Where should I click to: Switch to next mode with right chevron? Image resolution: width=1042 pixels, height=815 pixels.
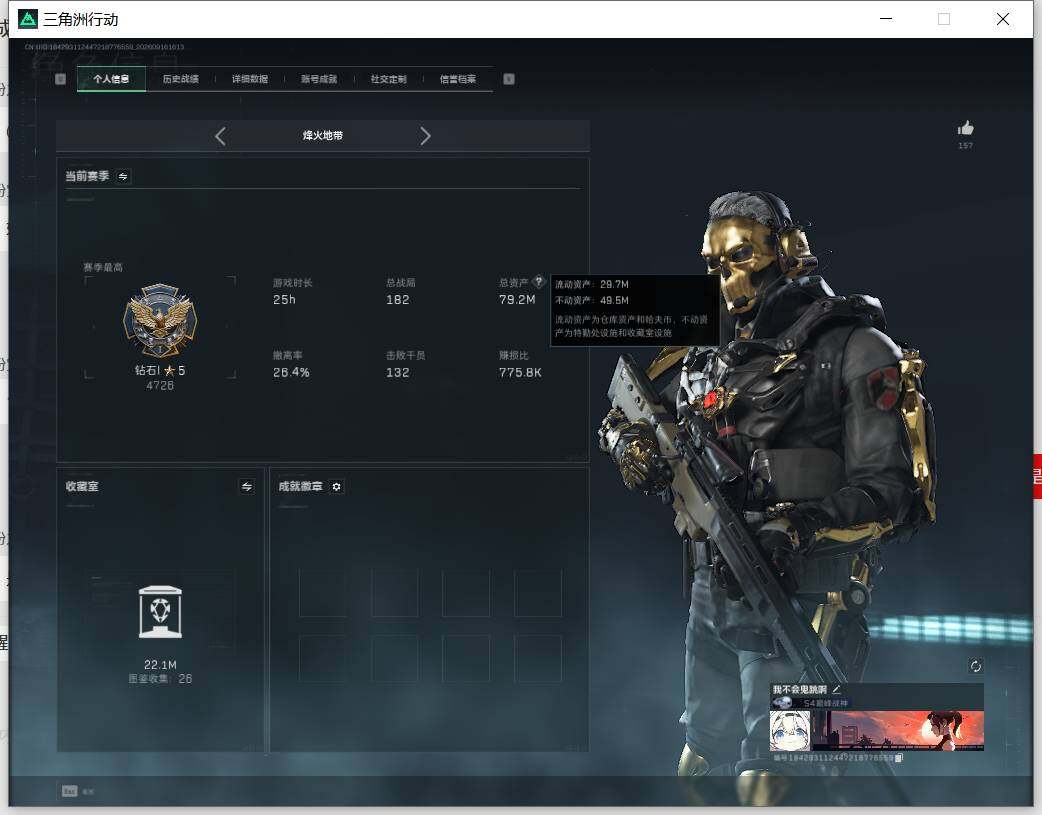pyautogui.click(x=425, y=136)
